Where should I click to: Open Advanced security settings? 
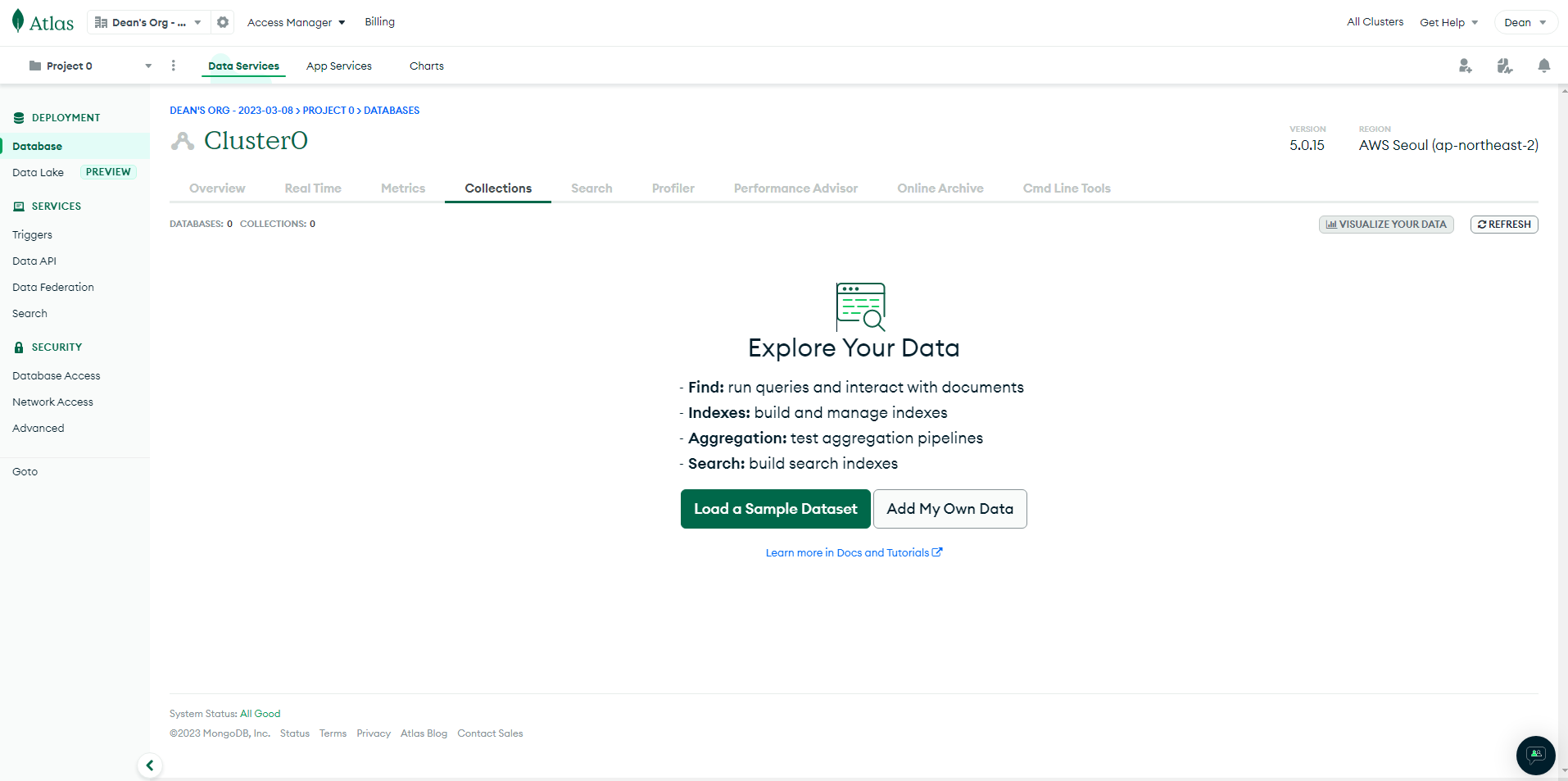(39, 428)
